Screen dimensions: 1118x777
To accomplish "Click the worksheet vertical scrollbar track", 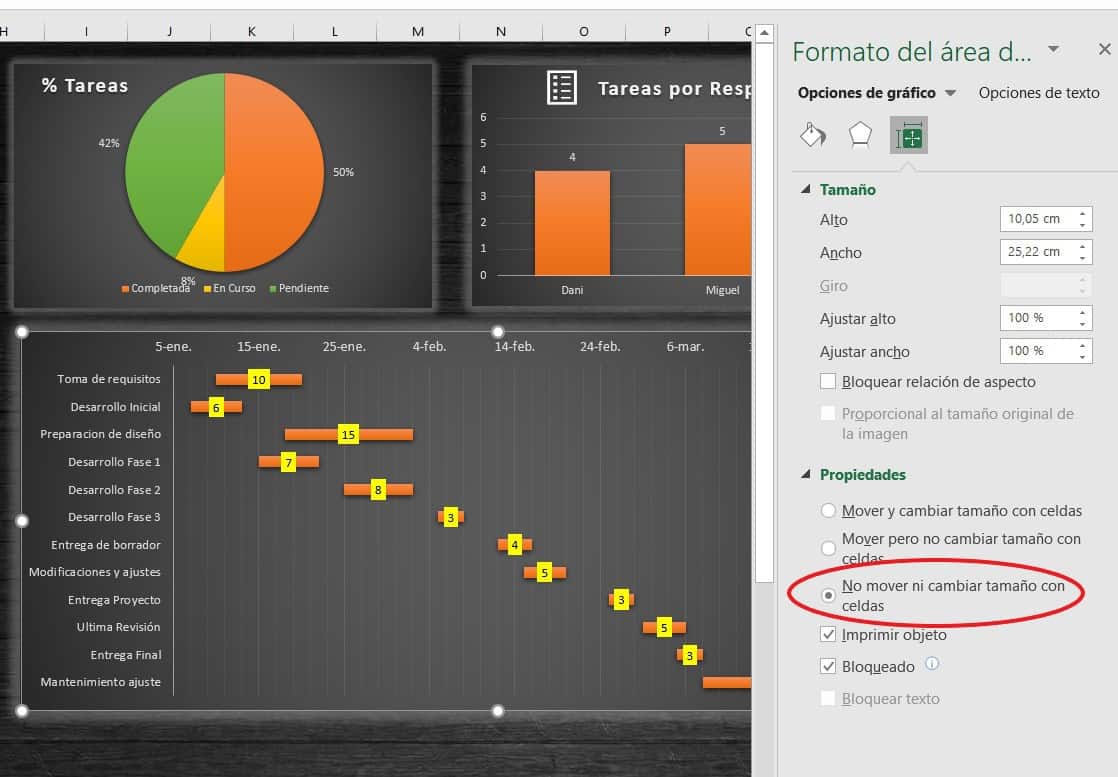I will [x=764, y=677].
